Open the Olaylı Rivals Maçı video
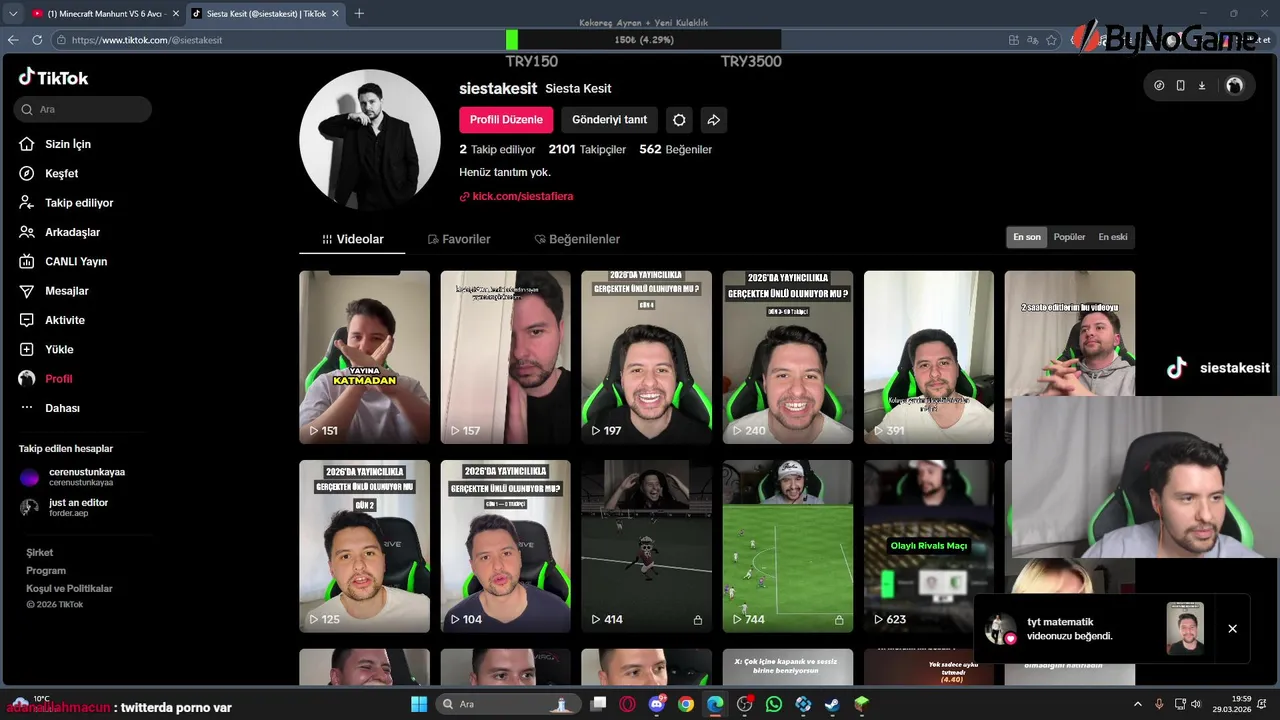1280x720 pixels. point(929,546)
